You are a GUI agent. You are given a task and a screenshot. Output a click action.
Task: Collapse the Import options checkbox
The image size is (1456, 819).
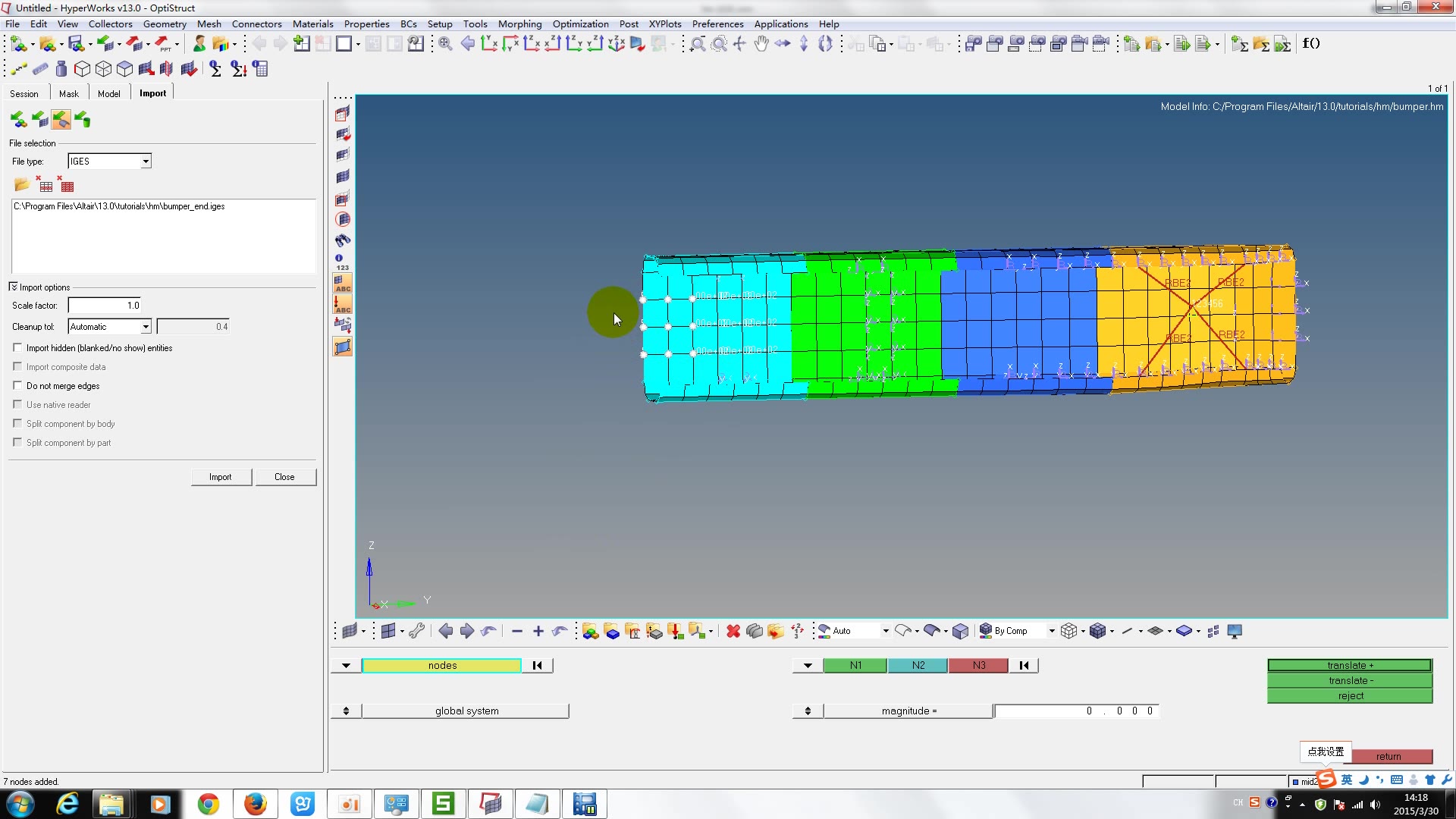pyautogui.click(x=13, y=287)
